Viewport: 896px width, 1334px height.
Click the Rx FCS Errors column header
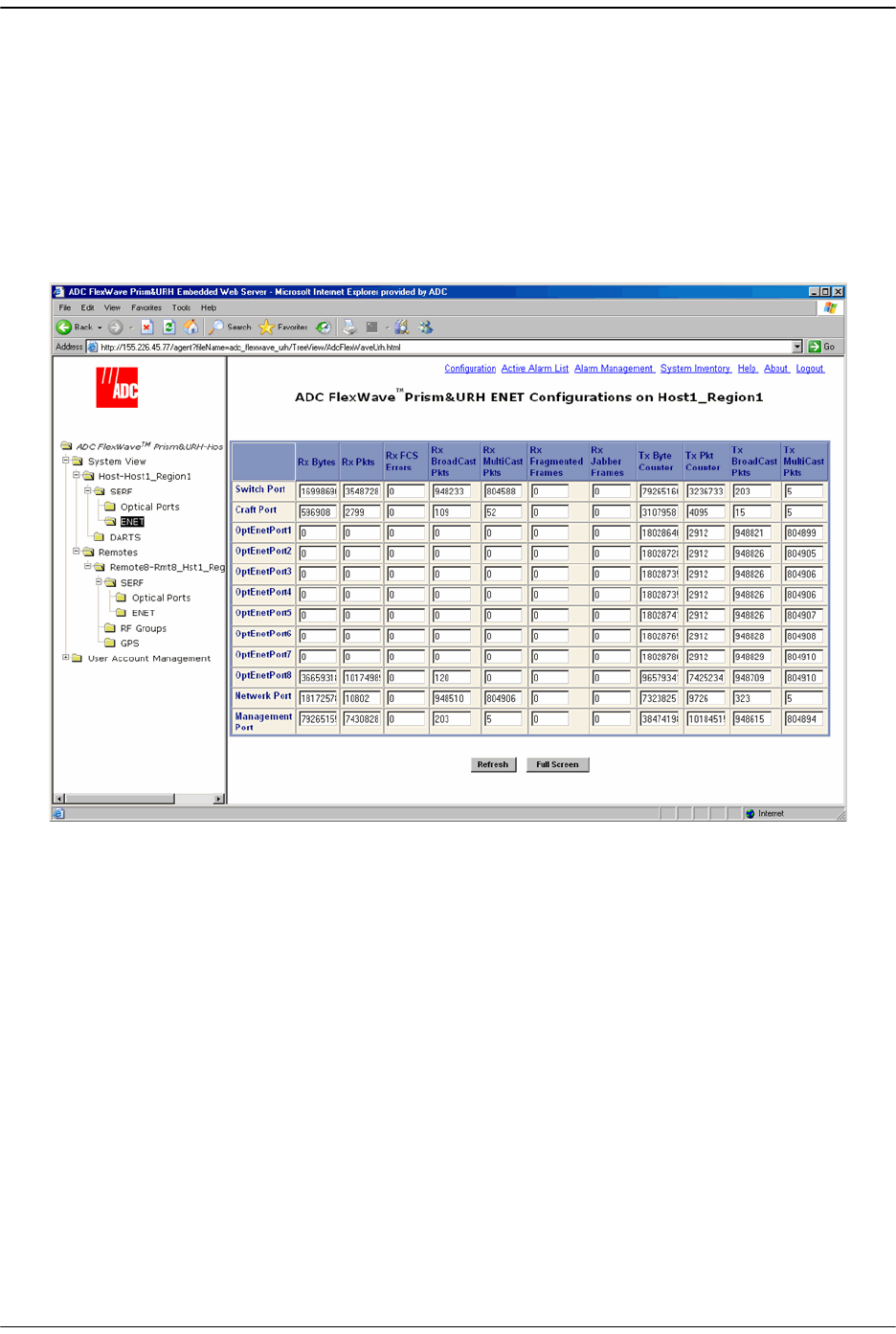pos(402,462)
